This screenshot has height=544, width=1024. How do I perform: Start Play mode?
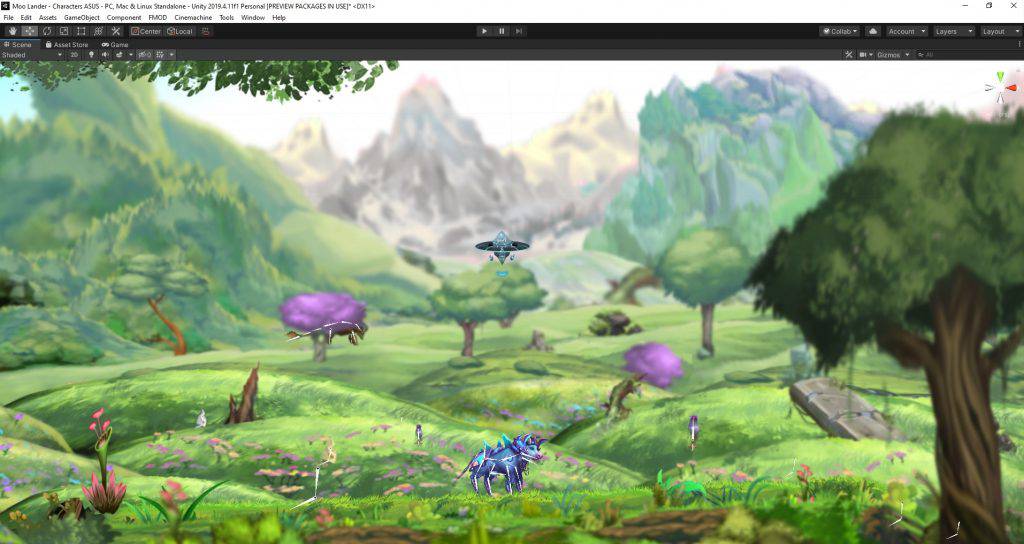484,31
